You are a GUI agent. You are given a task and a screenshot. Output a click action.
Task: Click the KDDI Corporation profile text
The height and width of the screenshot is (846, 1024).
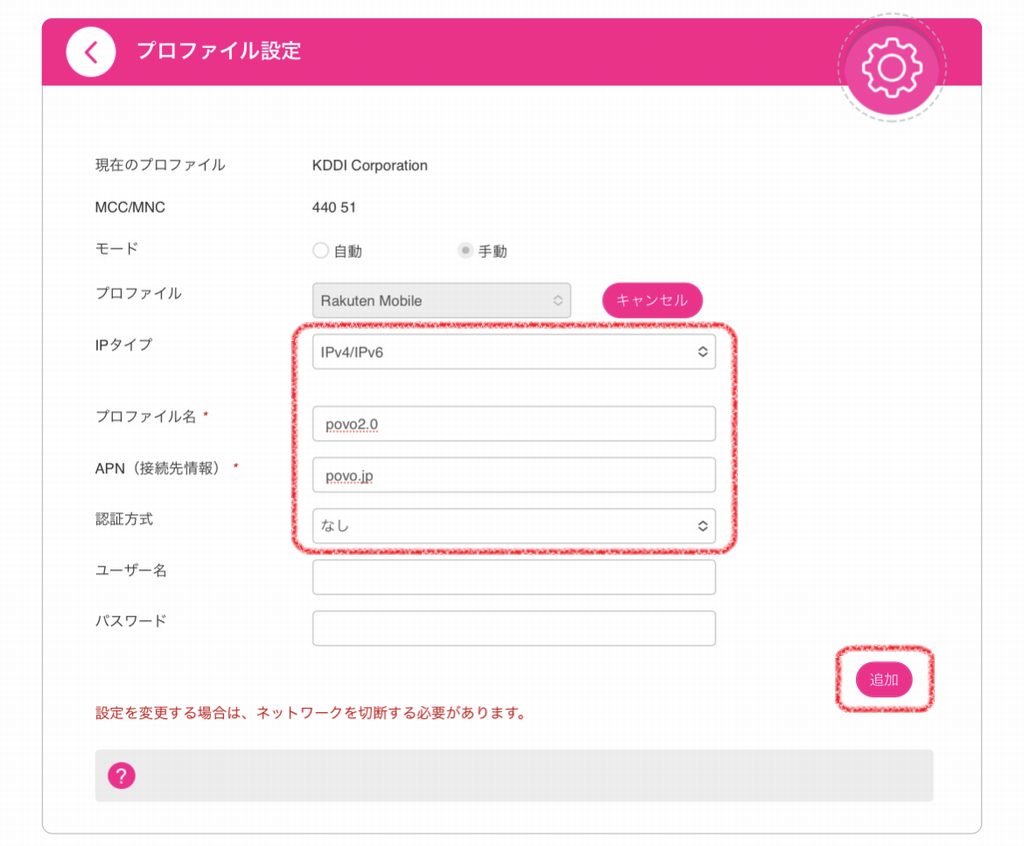(x=370, y=165)
